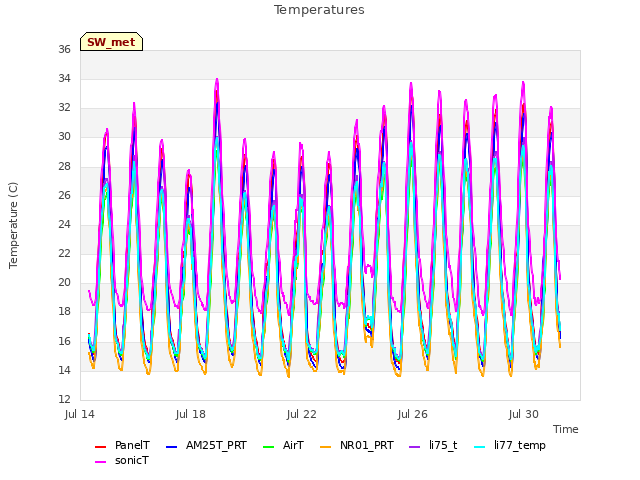Select the li77_temp legend entry
The height and width of the screenshot is (480, 640).
click(x=510, y=445)
